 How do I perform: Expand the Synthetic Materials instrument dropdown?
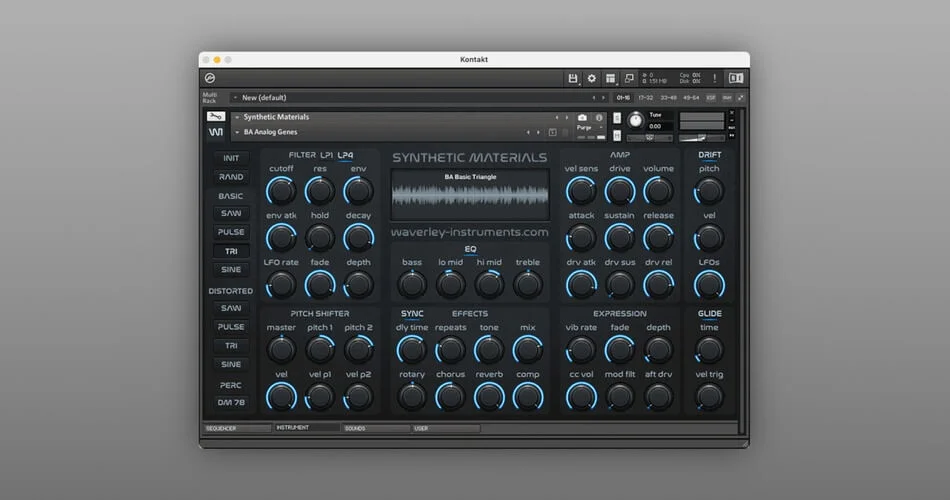point(237,118)
